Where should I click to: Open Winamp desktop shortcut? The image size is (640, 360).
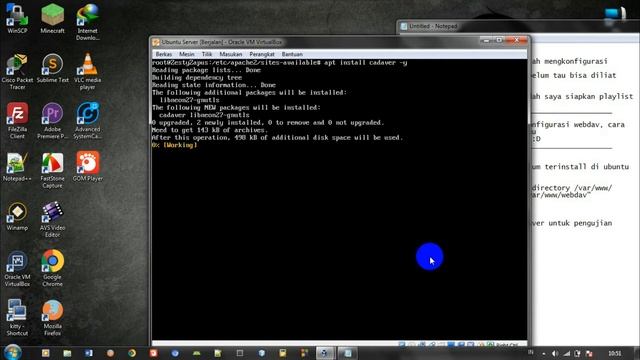coord(17,216)
